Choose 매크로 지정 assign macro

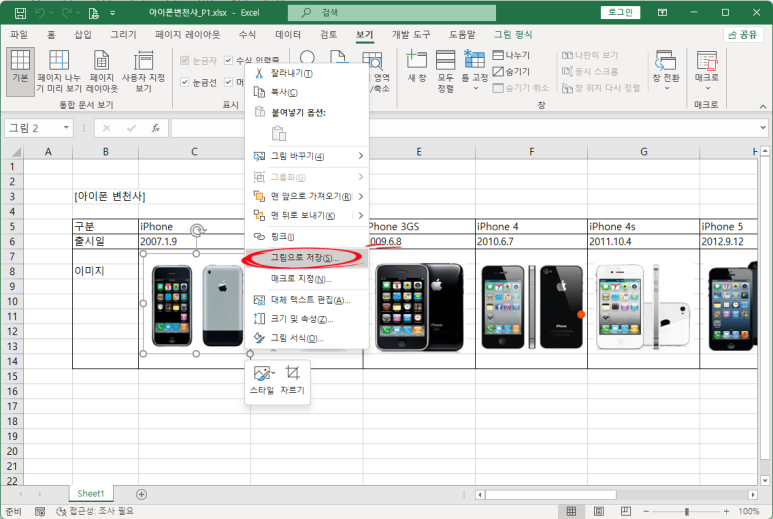click(x=307, y=279)
